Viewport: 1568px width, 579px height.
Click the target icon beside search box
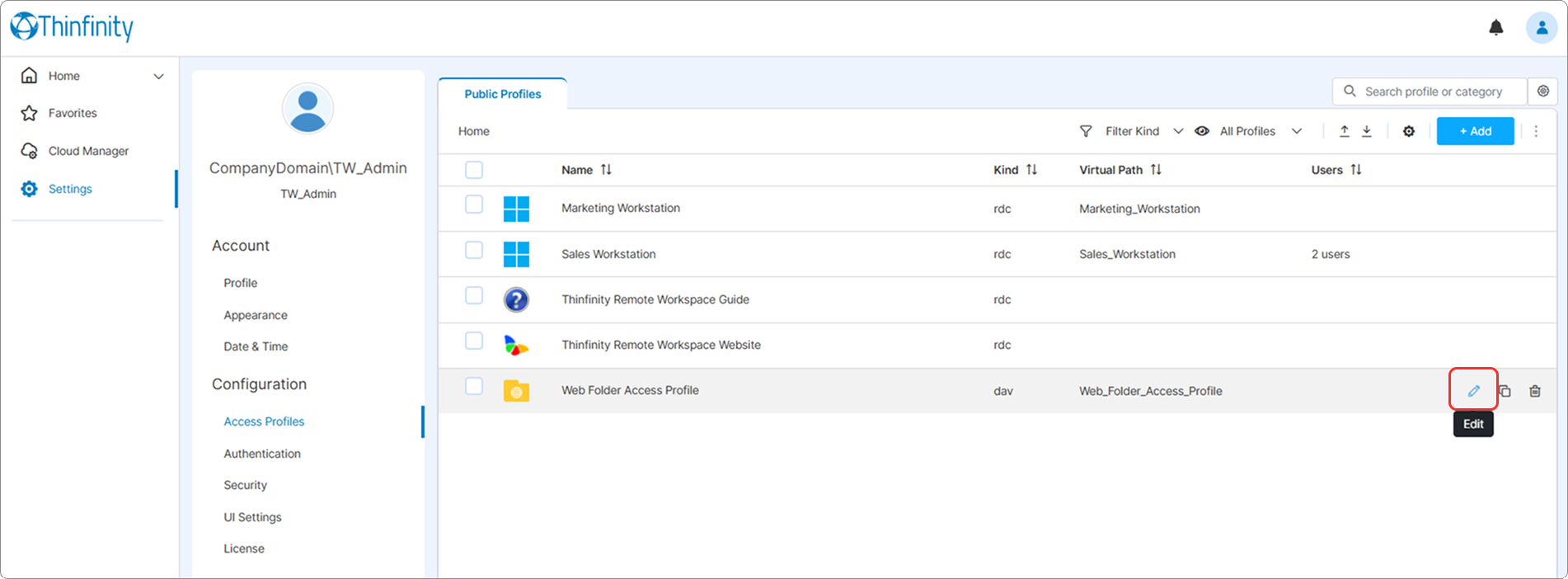click(1543, 91)
